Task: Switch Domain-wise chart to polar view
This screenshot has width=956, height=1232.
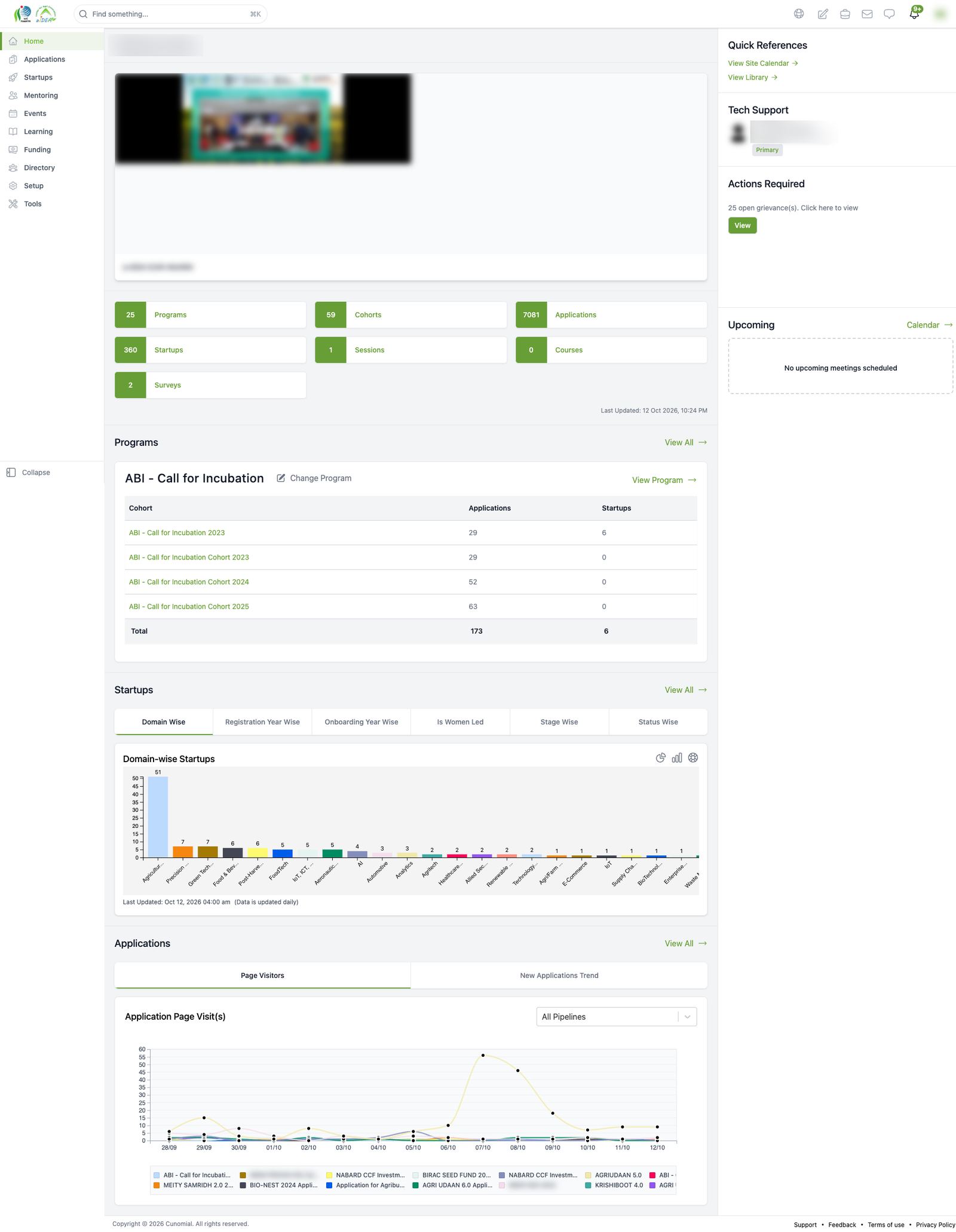Action: point(693,758)
